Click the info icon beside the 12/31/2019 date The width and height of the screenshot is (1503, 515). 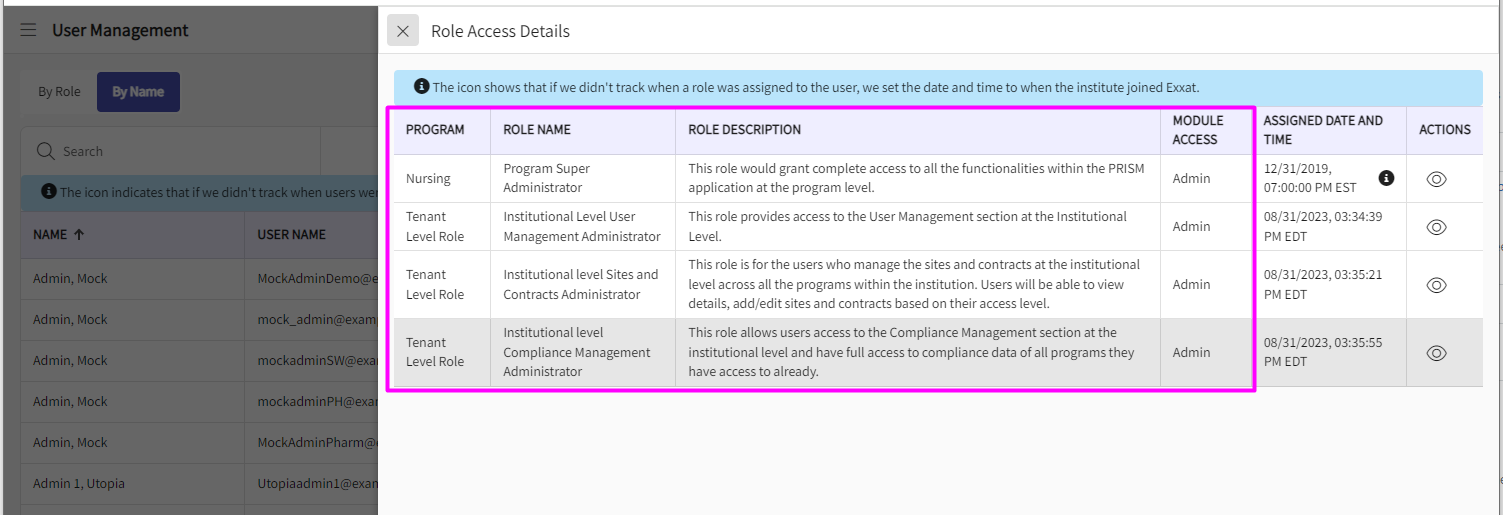(x=1386, y=178)
